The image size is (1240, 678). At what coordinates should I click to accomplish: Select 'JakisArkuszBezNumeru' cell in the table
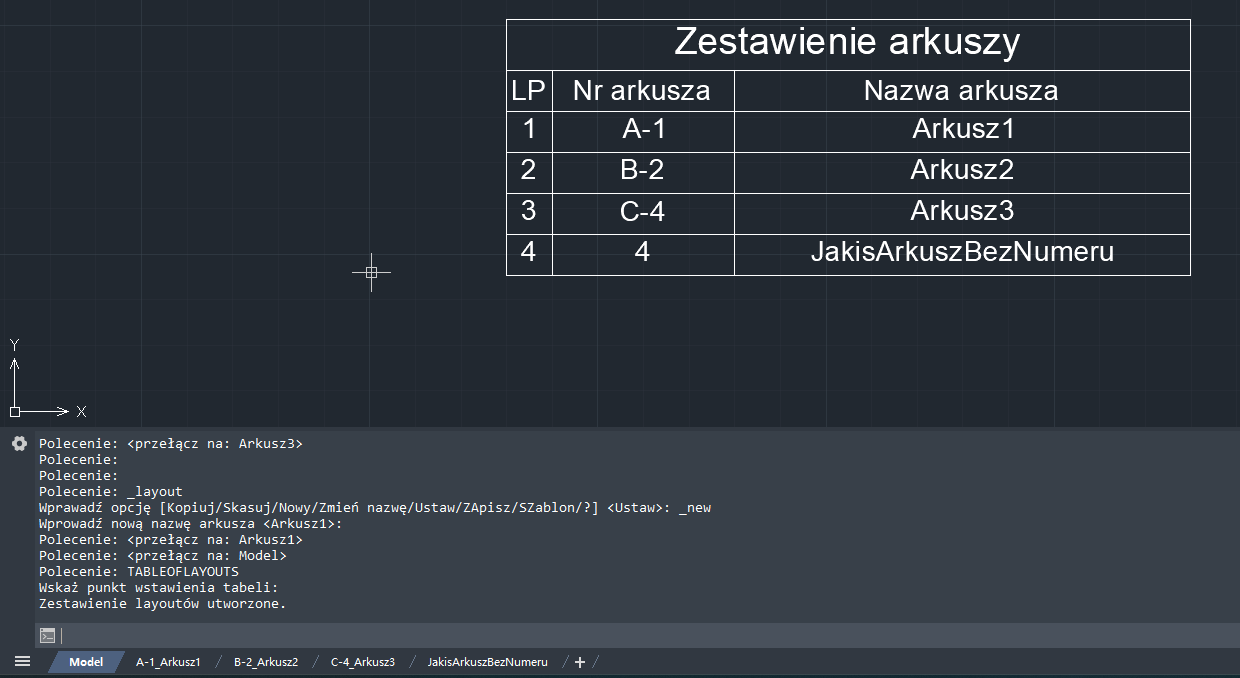(961, 253)
